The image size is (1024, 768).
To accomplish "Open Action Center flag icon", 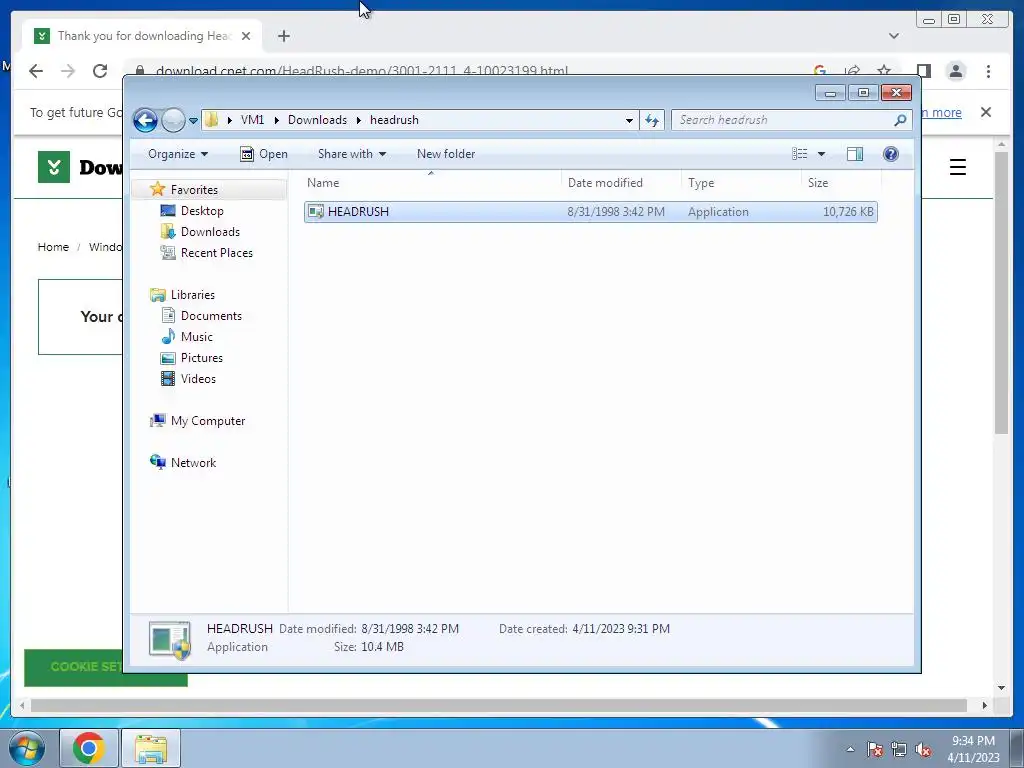I will [x=875, y=749].
